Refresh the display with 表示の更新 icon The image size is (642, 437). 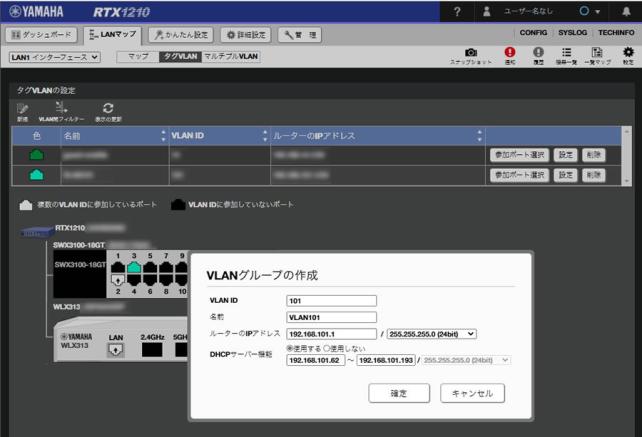(108, 108)
